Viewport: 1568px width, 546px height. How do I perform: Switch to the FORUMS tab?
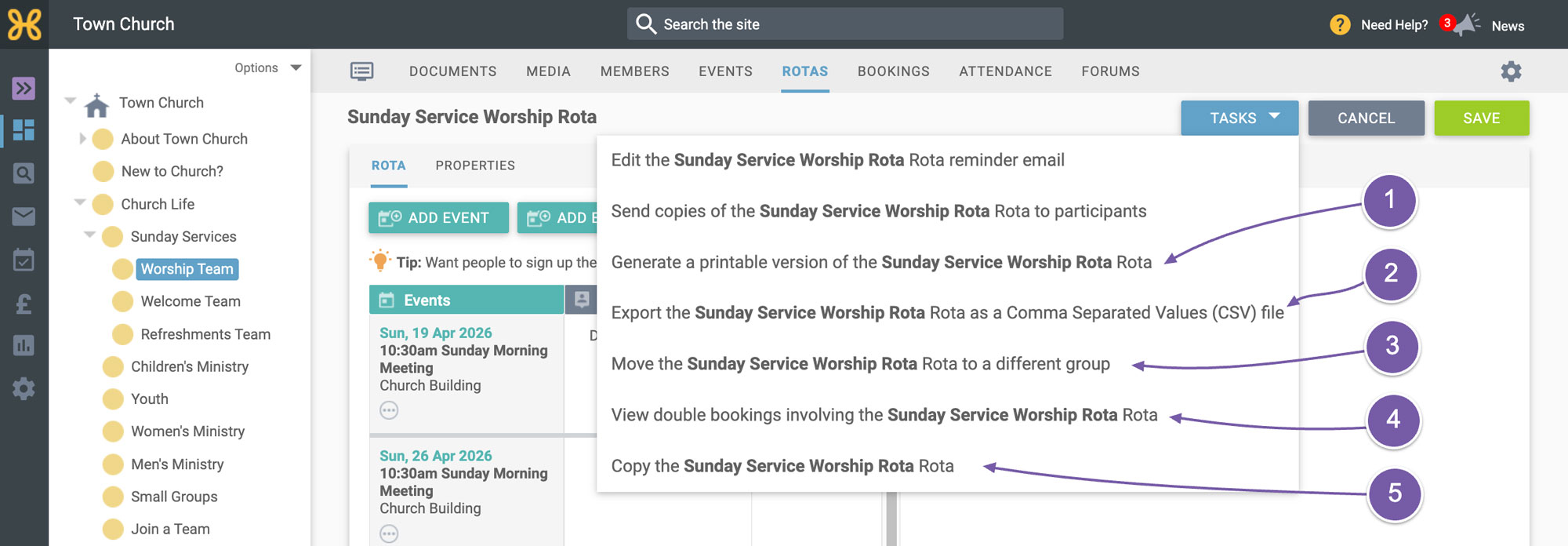pos(1110,71)
